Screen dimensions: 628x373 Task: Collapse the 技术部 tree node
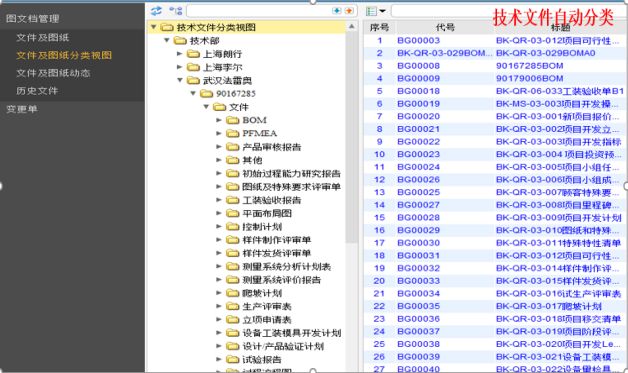pyautogui.click(x=167, y=40)
